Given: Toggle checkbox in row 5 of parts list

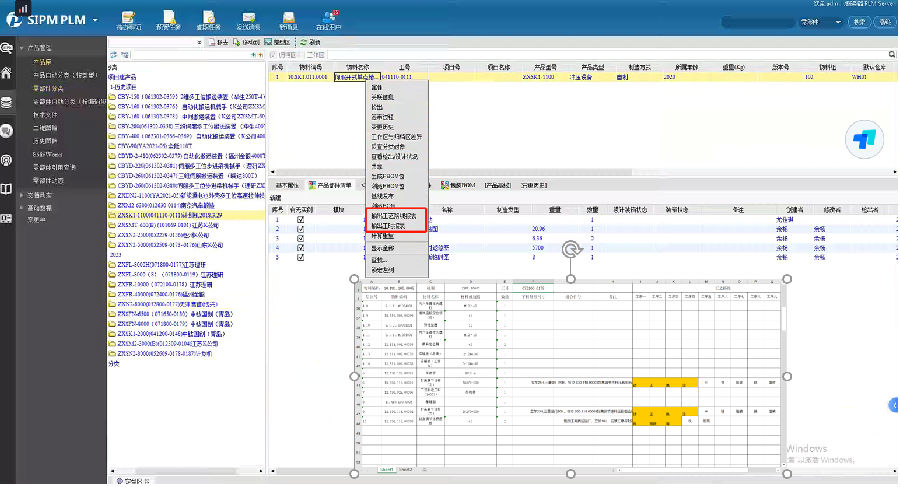Looking at the screenshot, I should pos(300,256).
